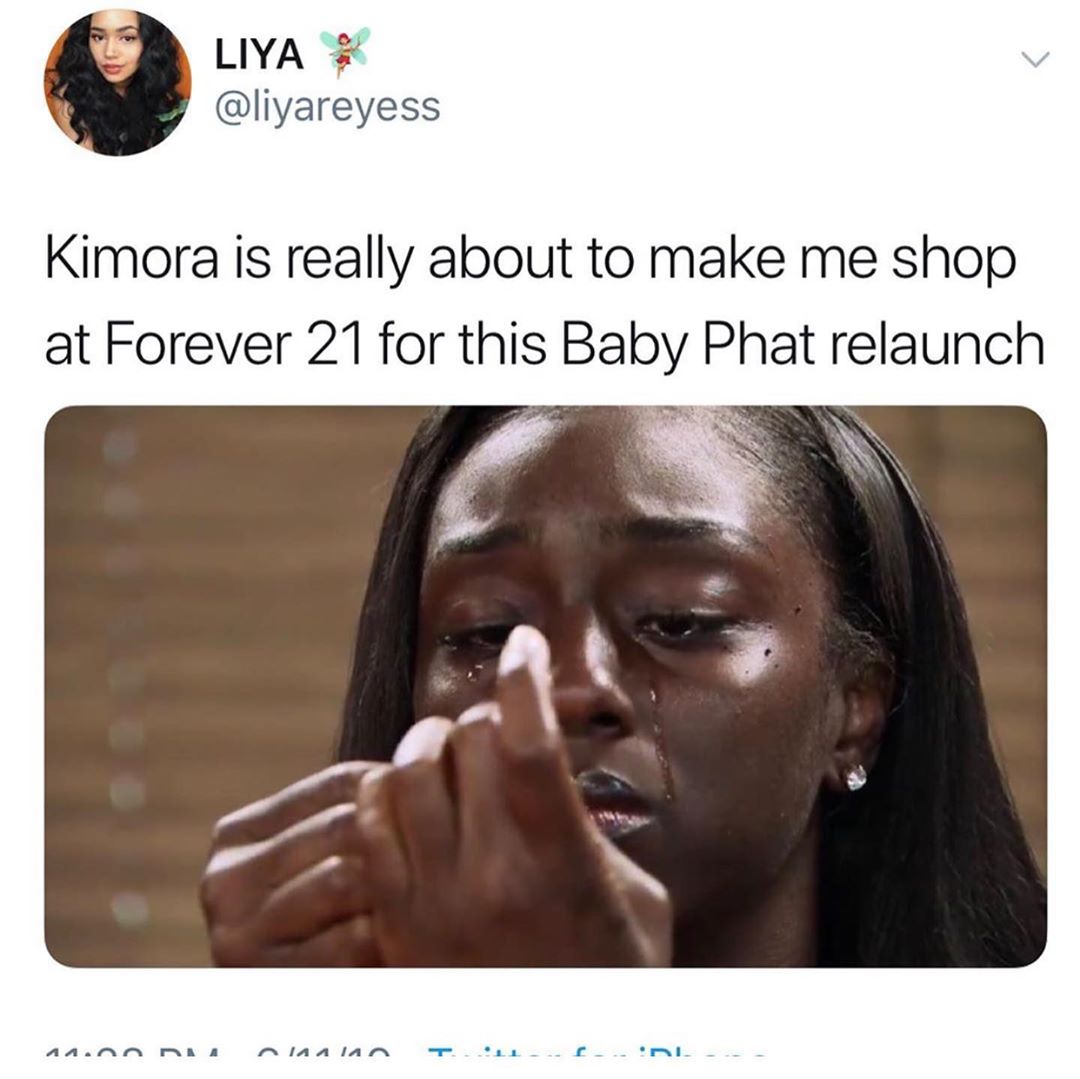
Task: Open the tweet options chevron menu
Action: coord(1035,61)
